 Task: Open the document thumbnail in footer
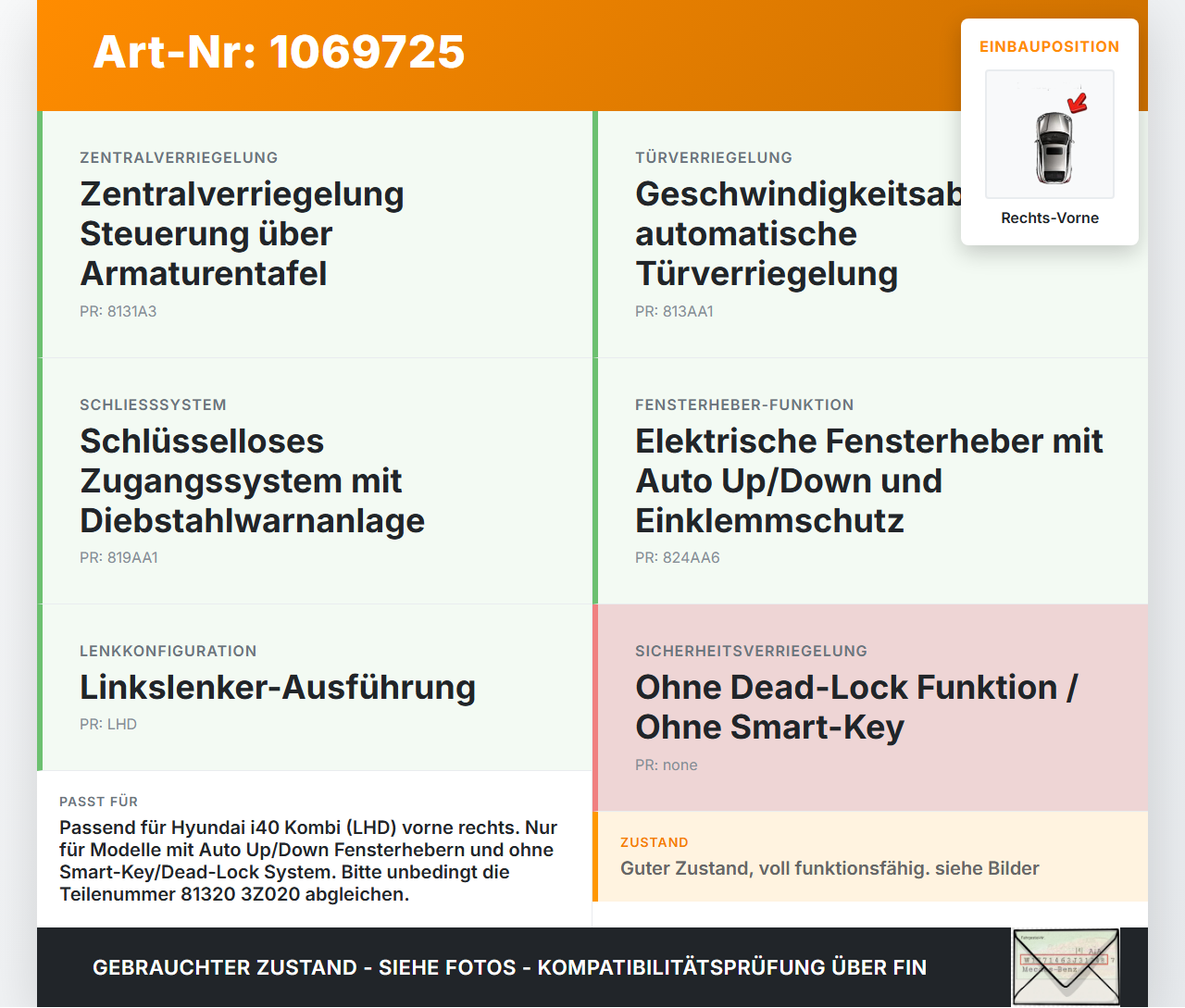(x=1066, y=967)
